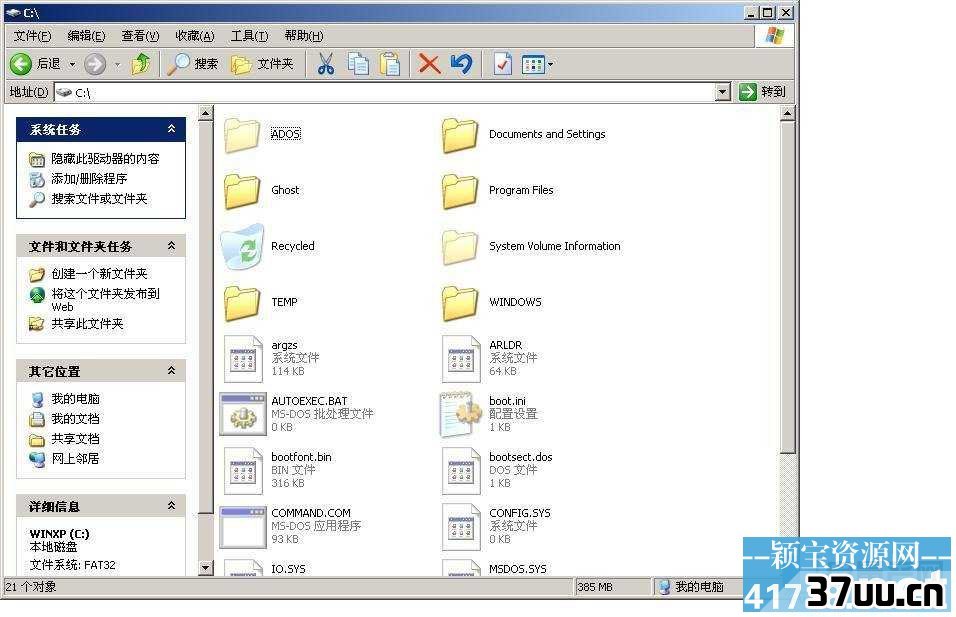Screen dimensions: 956x617
Task: Select the AUTOEXEC.BAT file icon
Action: [x=243, y=414]
